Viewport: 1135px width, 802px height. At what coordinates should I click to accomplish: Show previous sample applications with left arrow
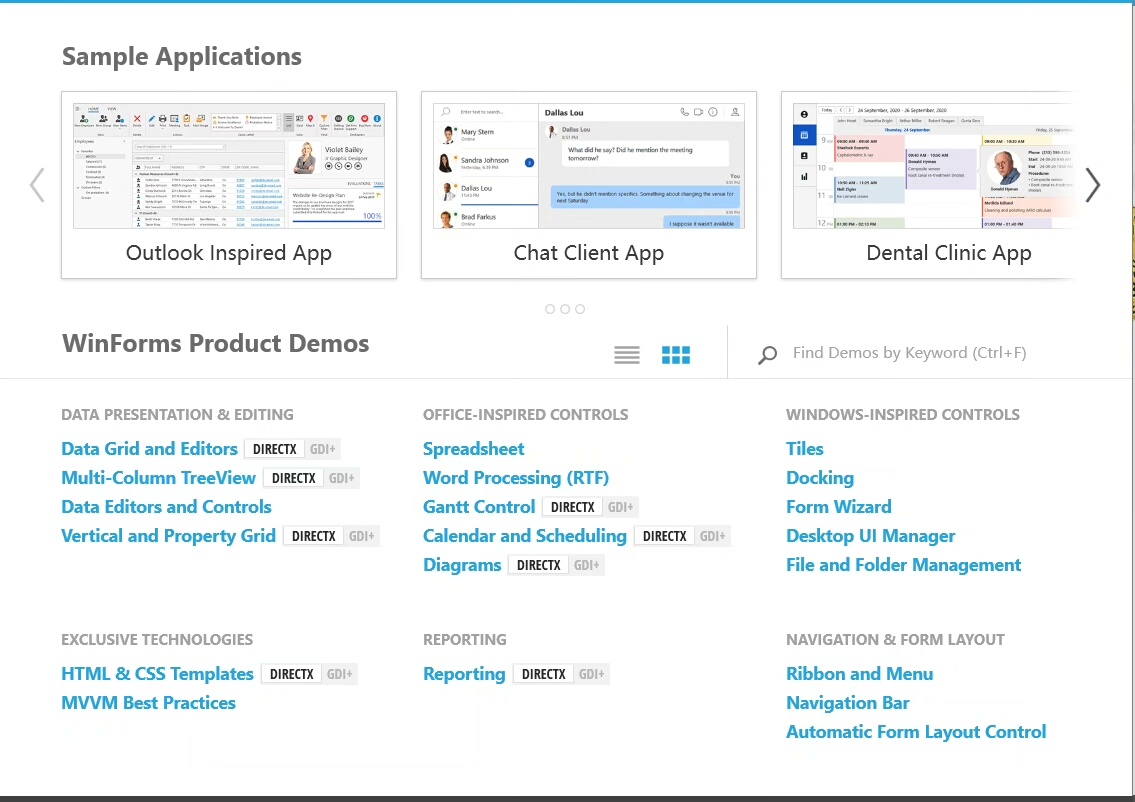[x=38, y=185]
